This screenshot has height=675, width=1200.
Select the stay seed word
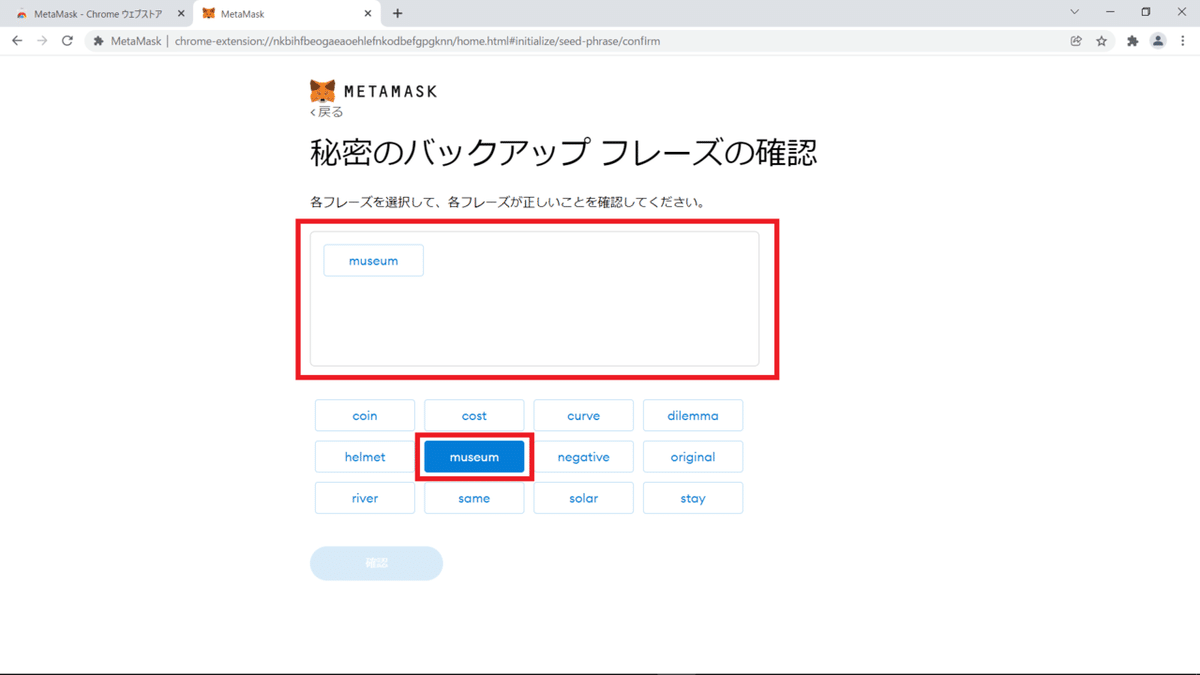coord(693,498)
